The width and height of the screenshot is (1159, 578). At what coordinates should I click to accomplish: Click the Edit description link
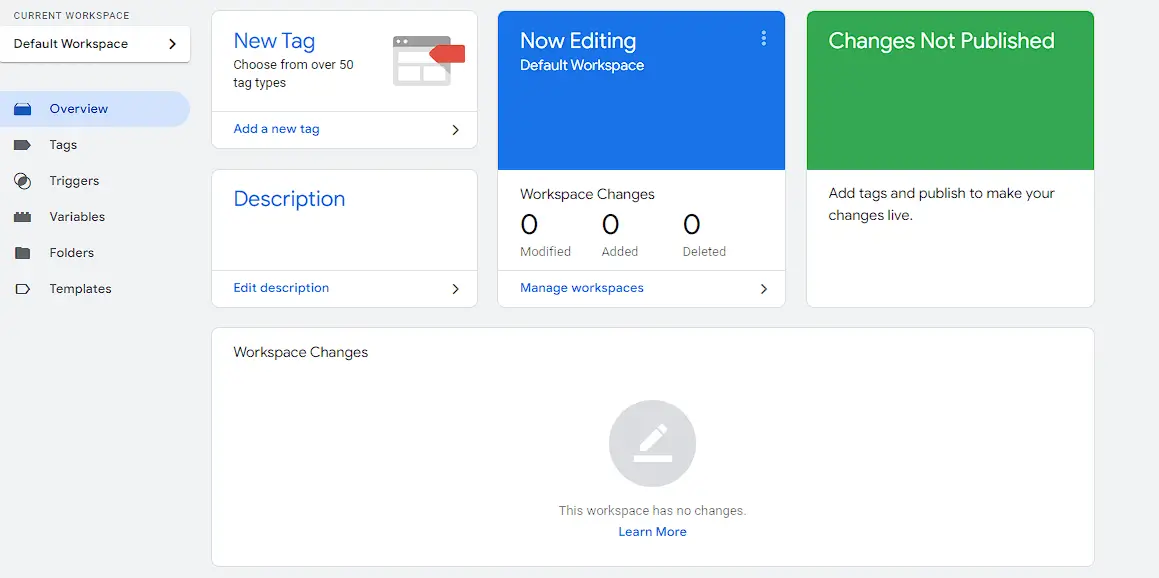281,288
